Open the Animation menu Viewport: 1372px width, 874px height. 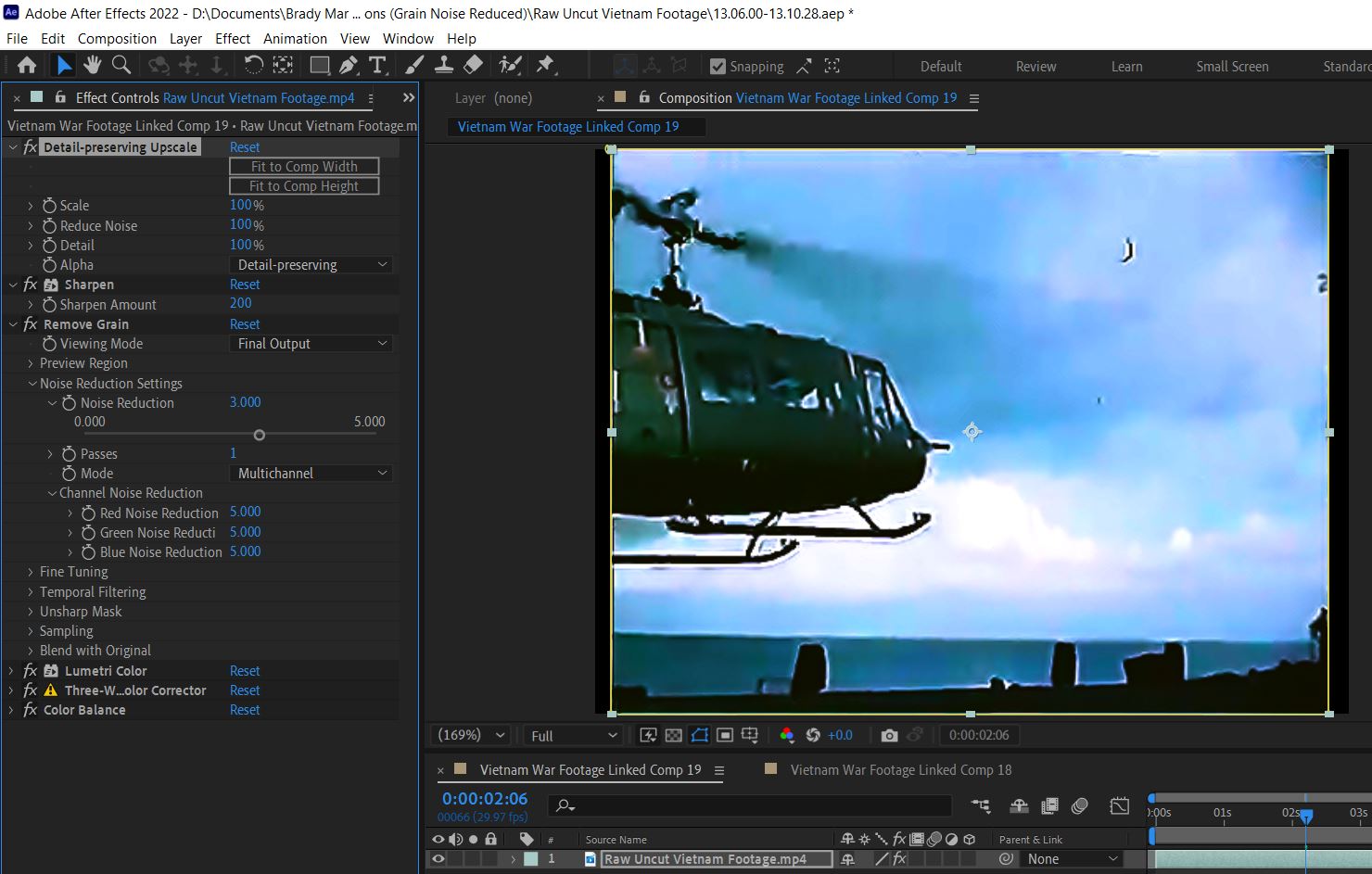295,39
